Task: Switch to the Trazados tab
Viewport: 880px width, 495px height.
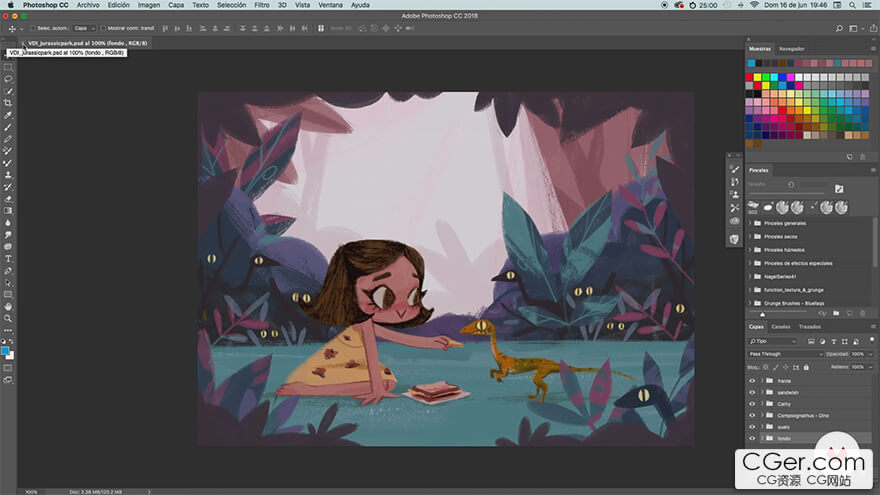Action: (x=809, y=327)
